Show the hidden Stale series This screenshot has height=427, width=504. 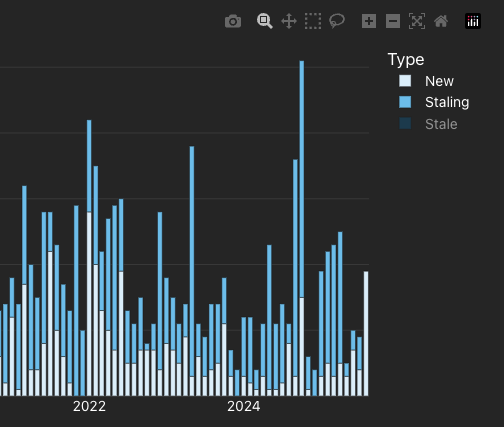click(x=441, y=124)
